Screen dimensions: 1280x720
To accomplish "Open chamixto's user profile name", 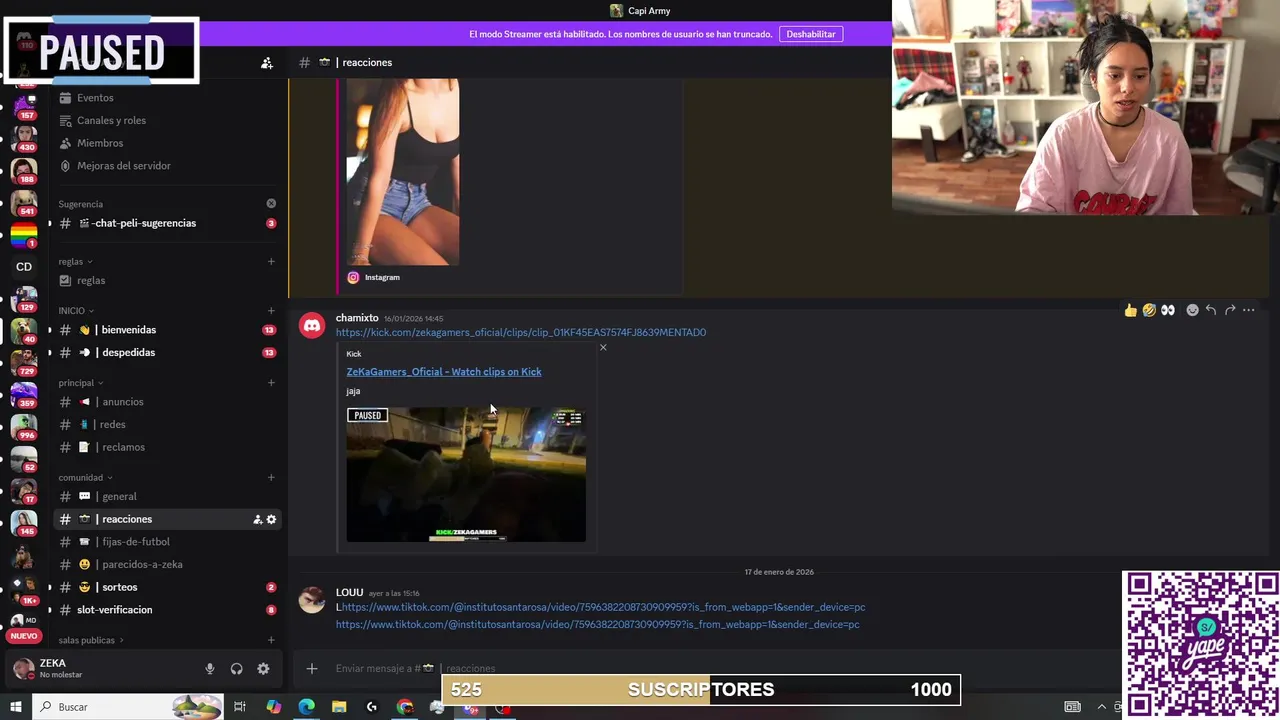I will click(357, 318).
